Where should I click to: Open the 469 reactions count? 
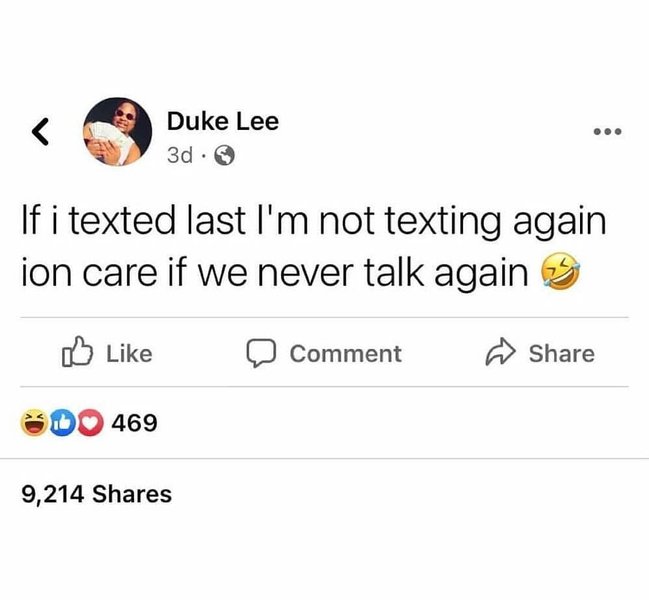(x=135, y=423)
